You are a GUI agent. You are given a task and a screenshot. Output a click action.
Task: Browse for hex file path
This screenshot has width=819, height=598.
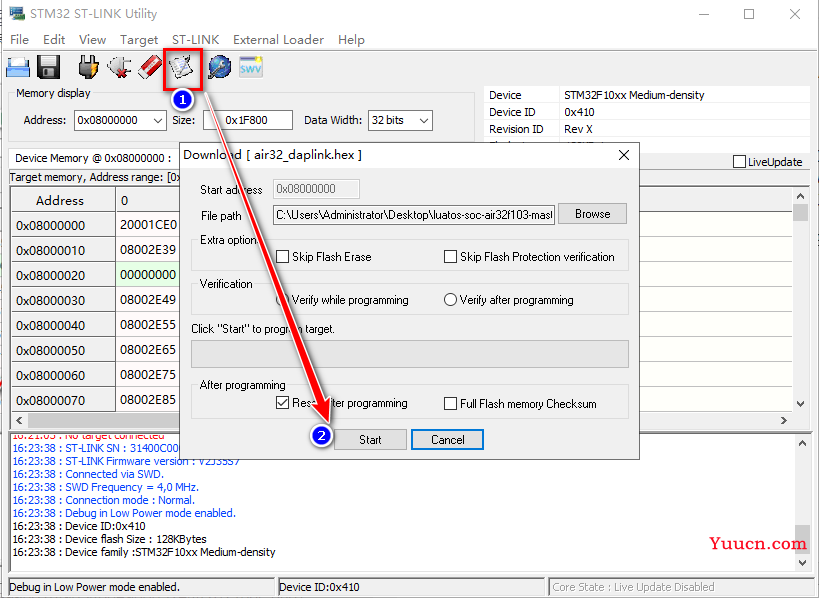(592, 214)
